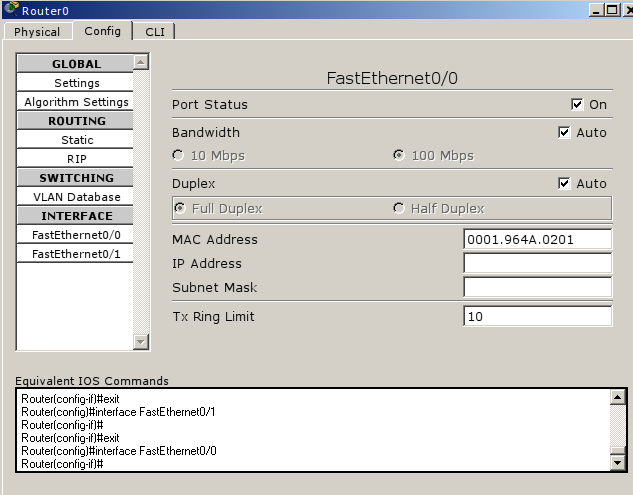The image size is (633, 495).
Task: Open the CLI tab
Action: [x=155, y=31]
